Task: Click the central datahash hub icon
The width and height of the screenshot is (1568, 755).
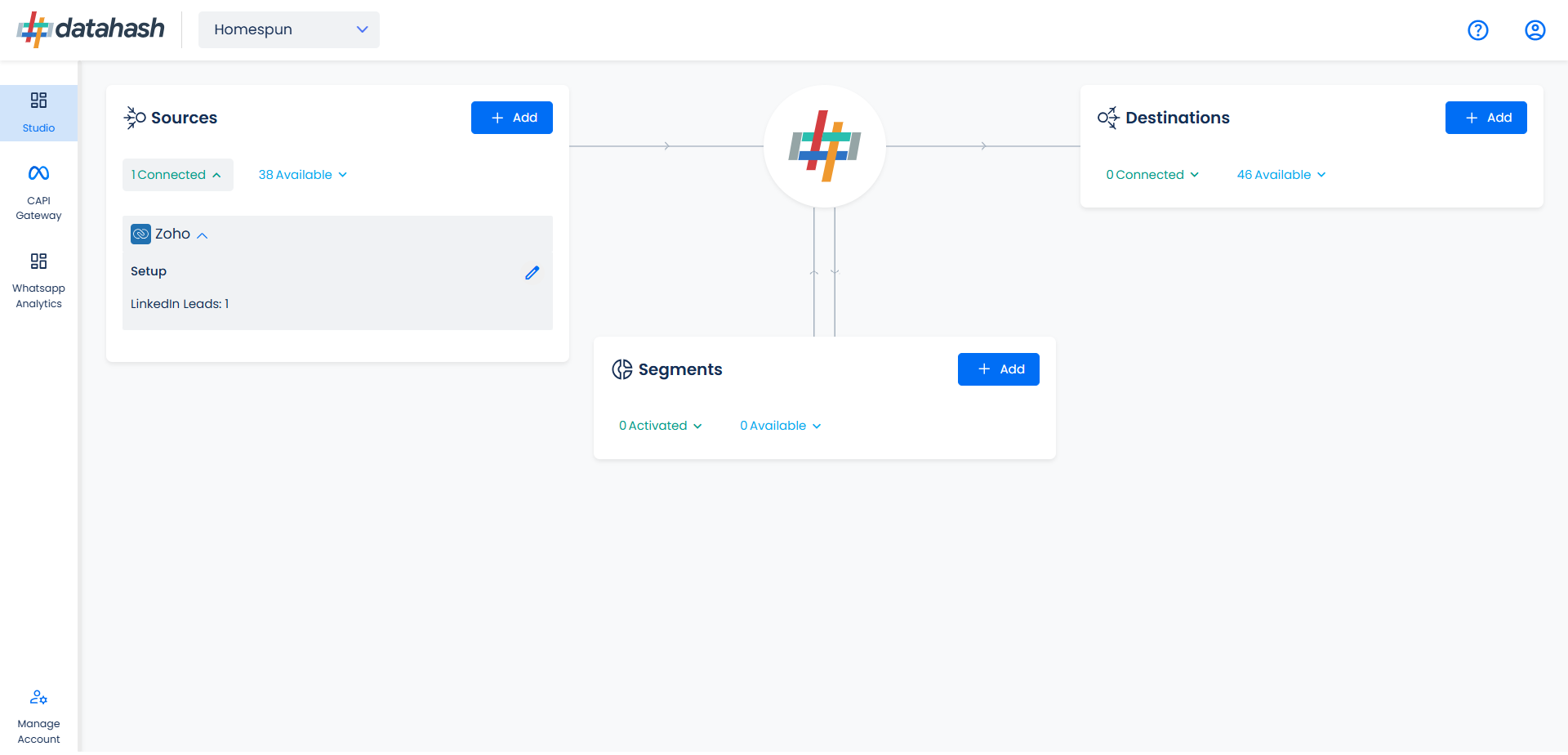Action: 824,146
